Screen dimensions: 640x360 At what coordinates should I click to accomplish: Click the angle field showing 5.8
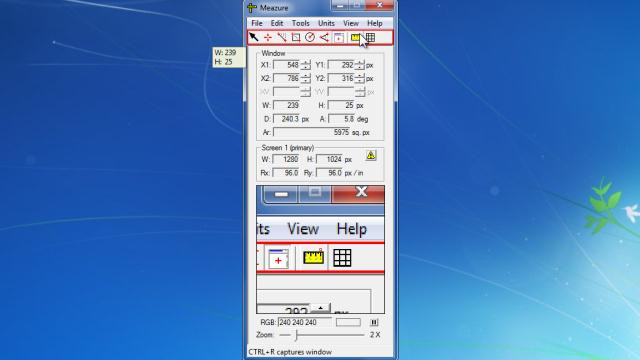pyautogui.click(x=341, y=119)
